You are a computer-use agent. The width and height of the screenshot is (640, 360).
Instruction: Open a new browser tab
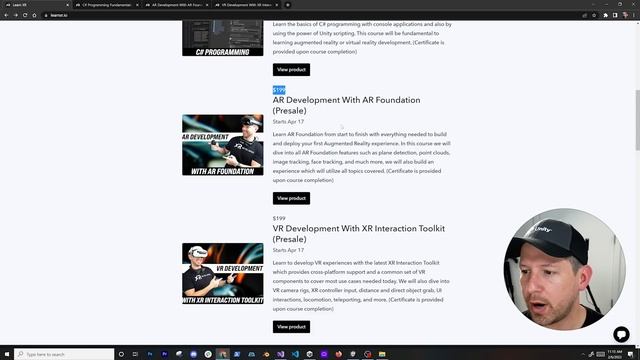(x=287, y=5)
